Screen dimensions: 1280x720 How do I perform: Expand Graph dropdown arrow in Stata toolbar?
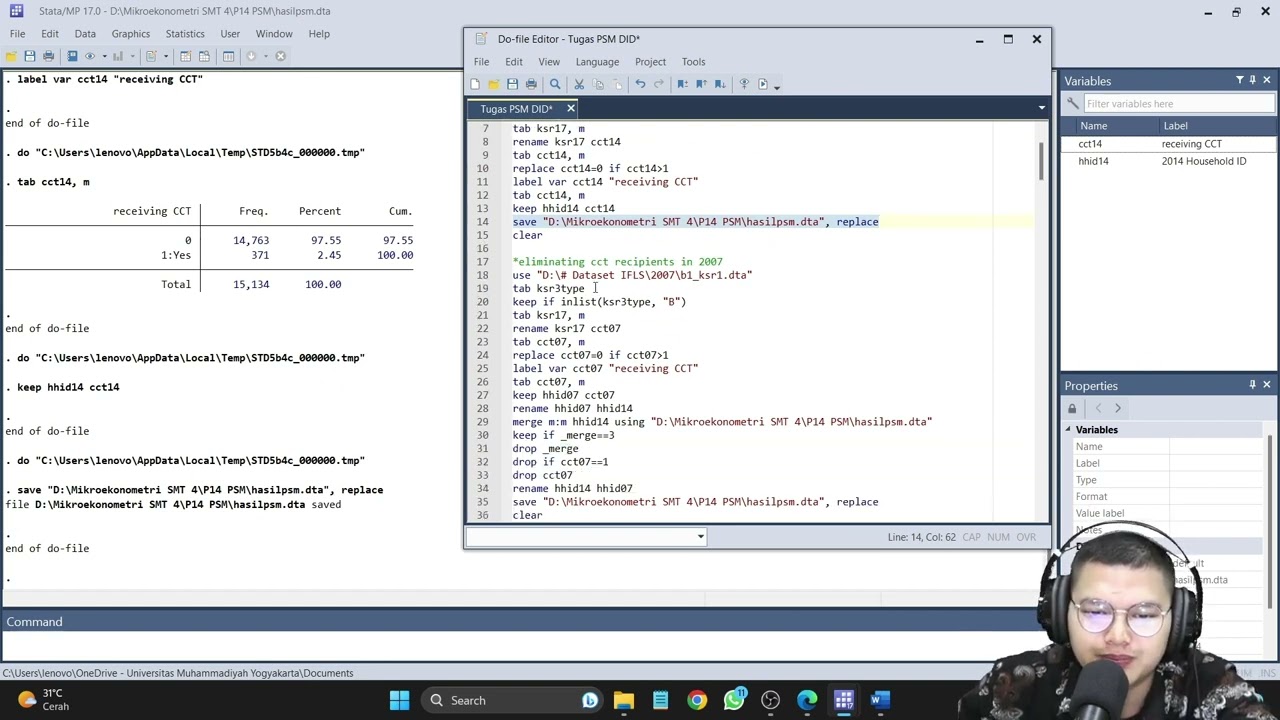[x=133, y=56]
